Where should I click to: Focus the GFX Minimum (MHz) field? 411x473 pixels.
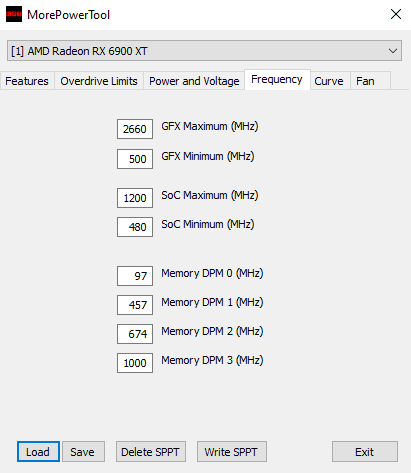(135, 159)
